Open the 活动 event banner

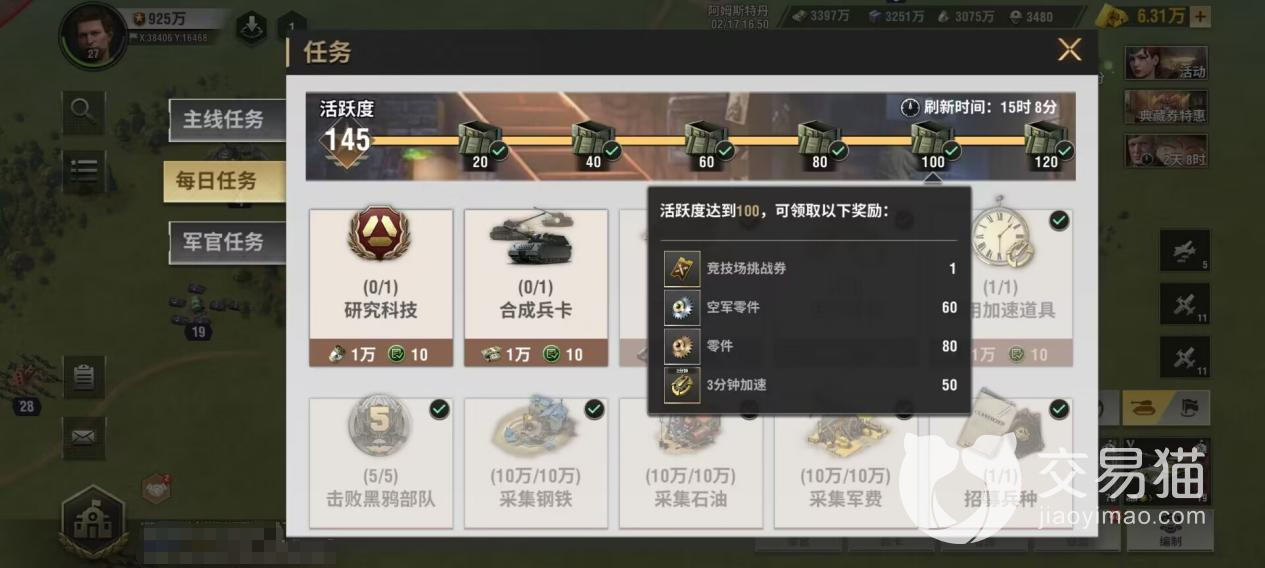pos(1166,63)
